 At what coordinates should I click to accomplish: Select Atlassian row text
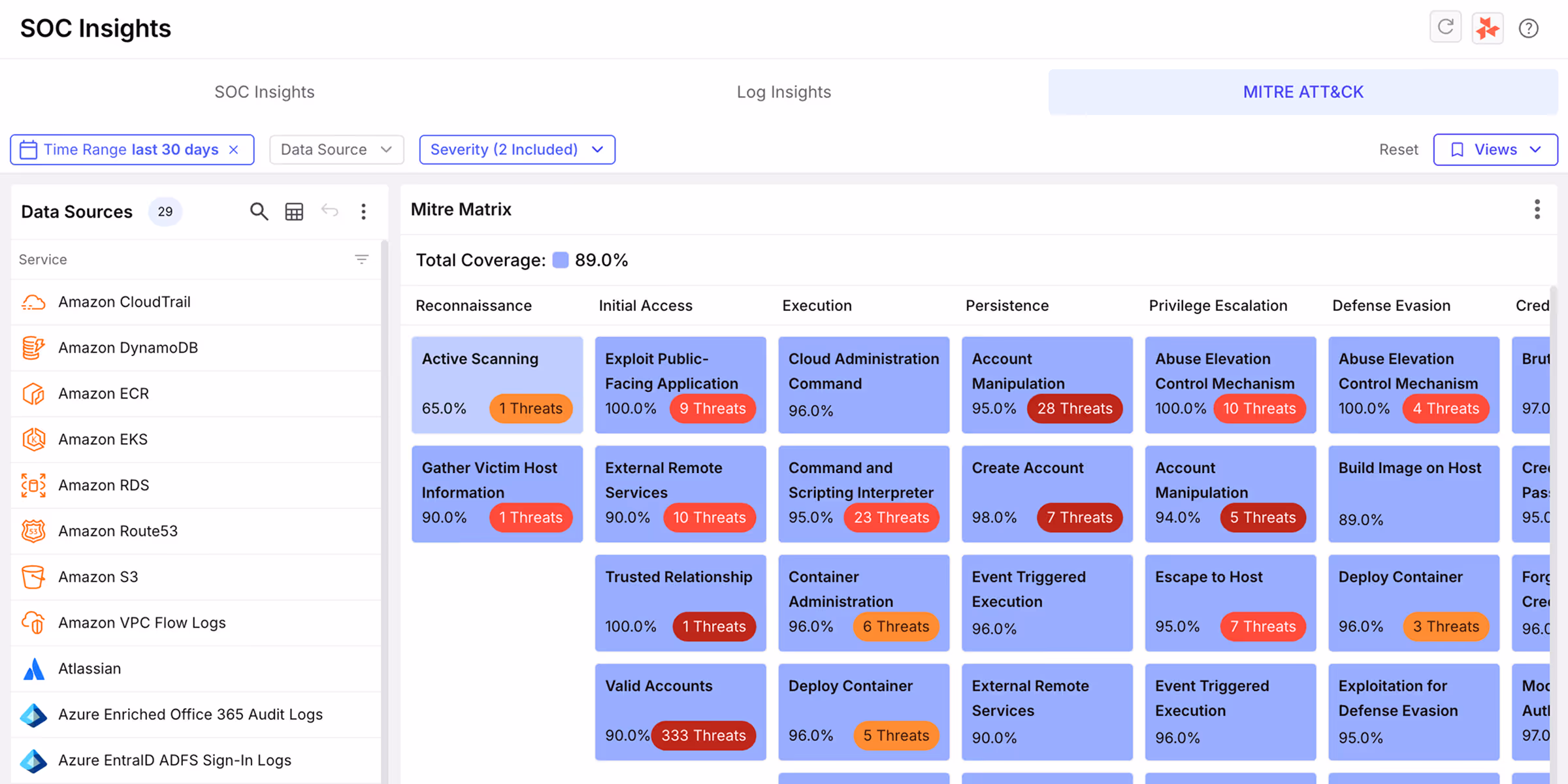click(x=90, y=668)
